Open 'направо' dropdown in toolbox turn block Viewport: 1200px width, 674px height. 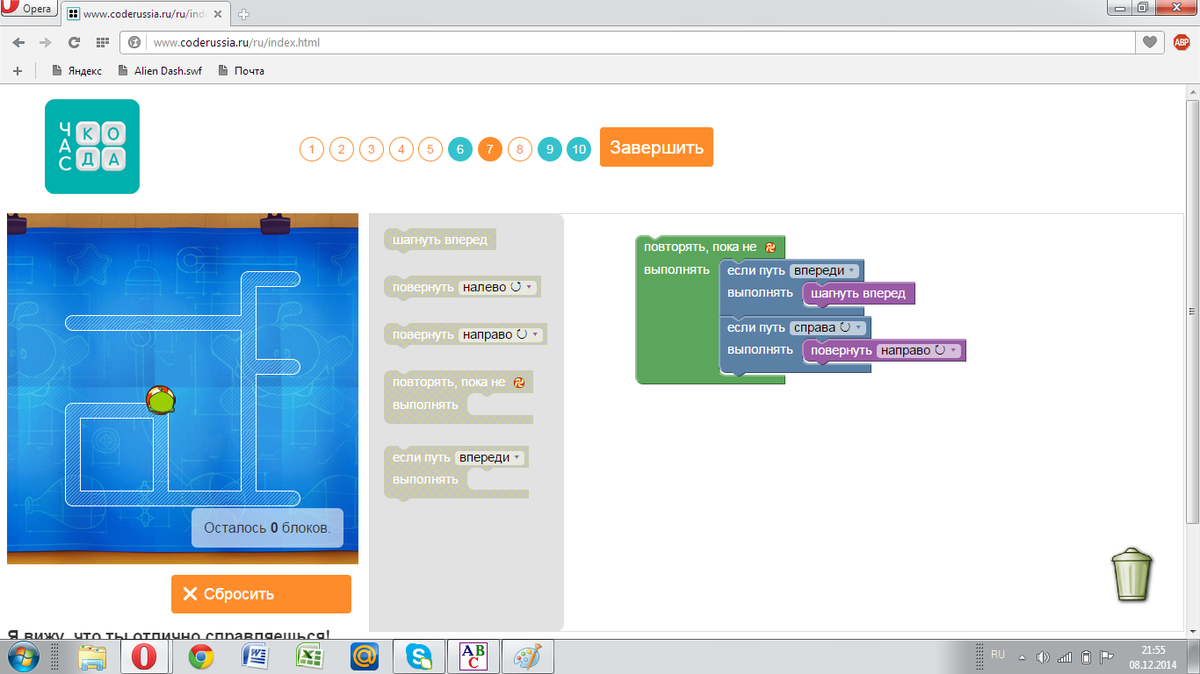pos(500,334)
